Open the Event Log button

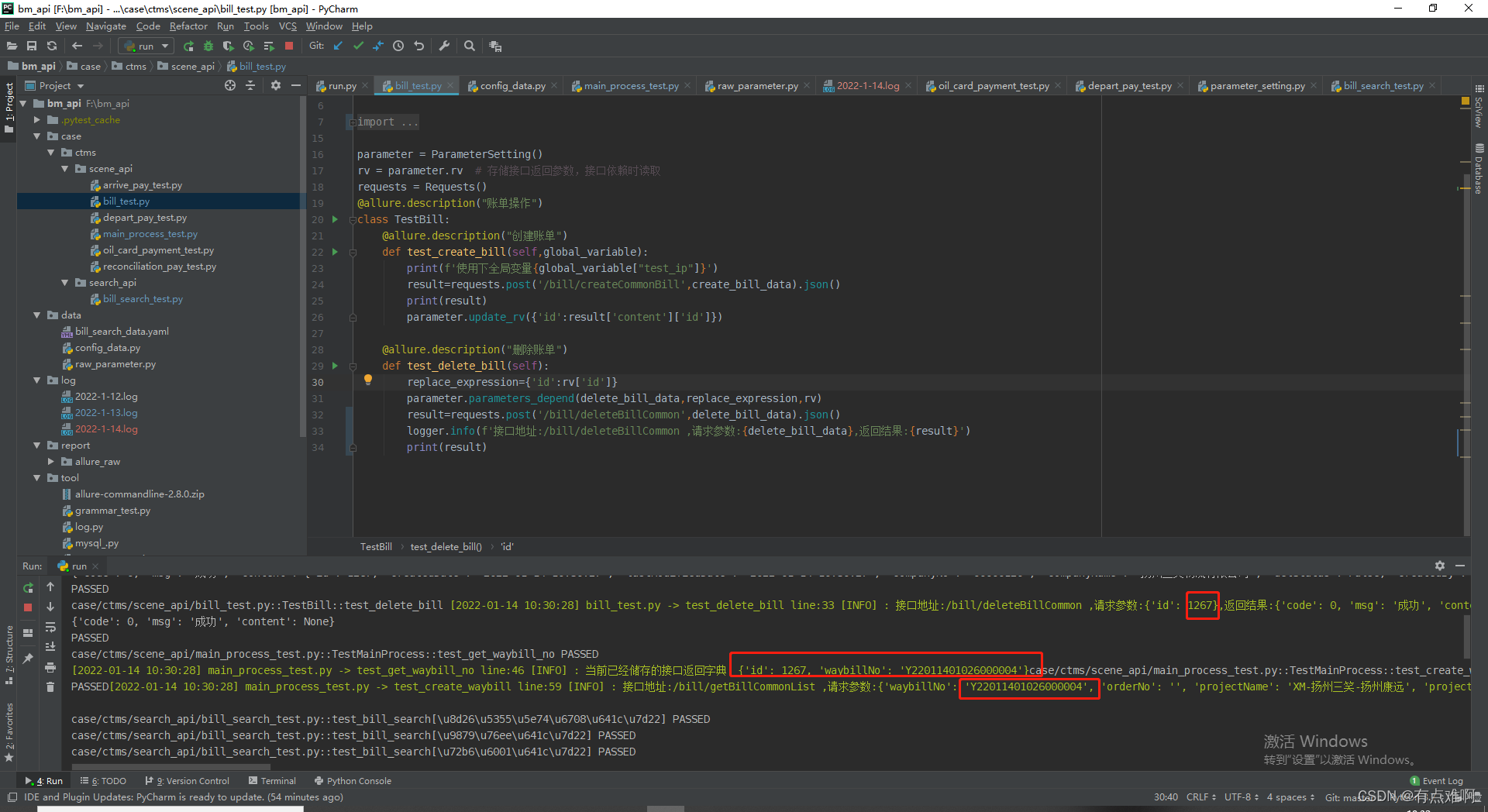click(x=1436, y=781)
